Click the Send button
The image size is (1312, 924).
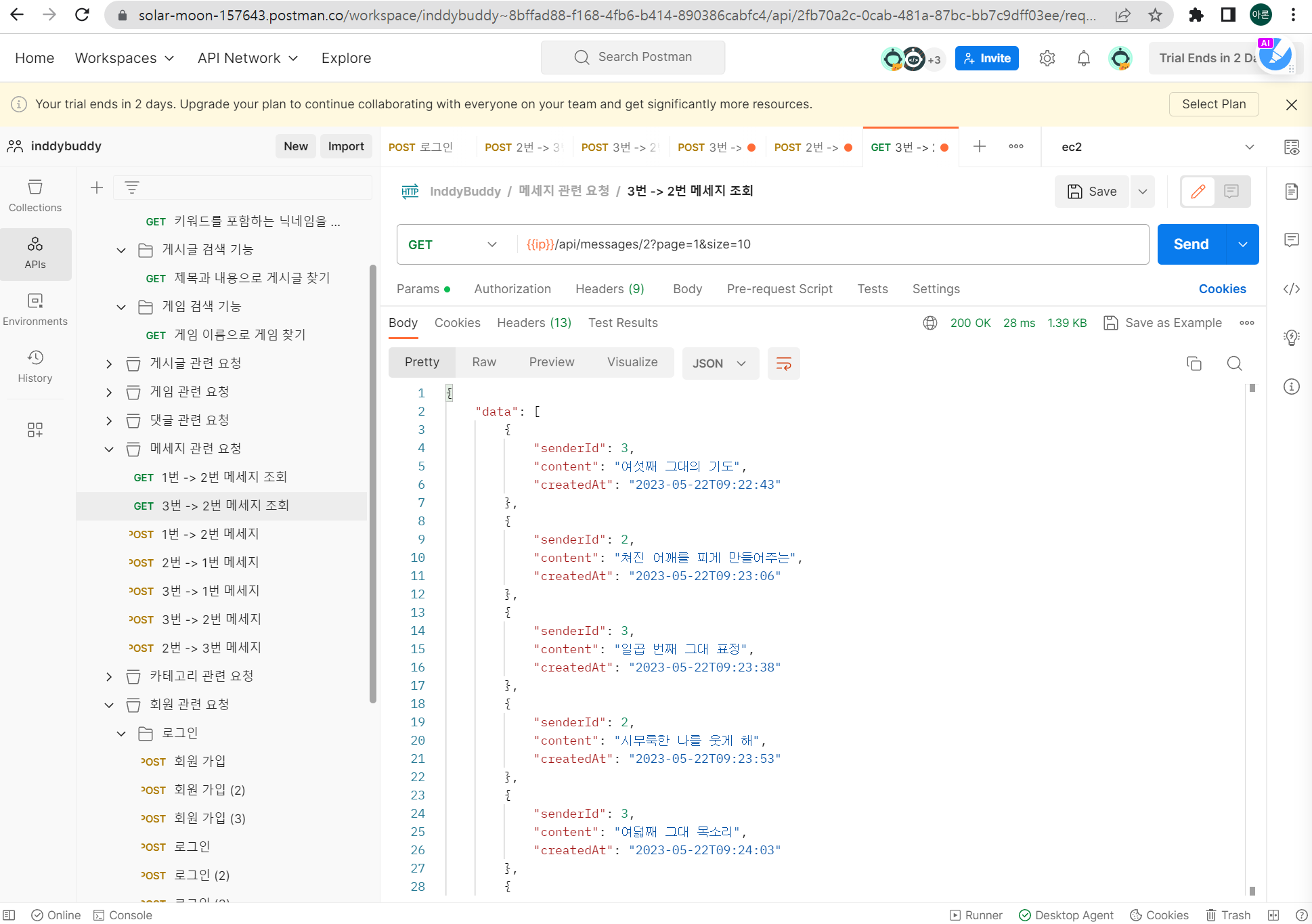coord(1190,244)
